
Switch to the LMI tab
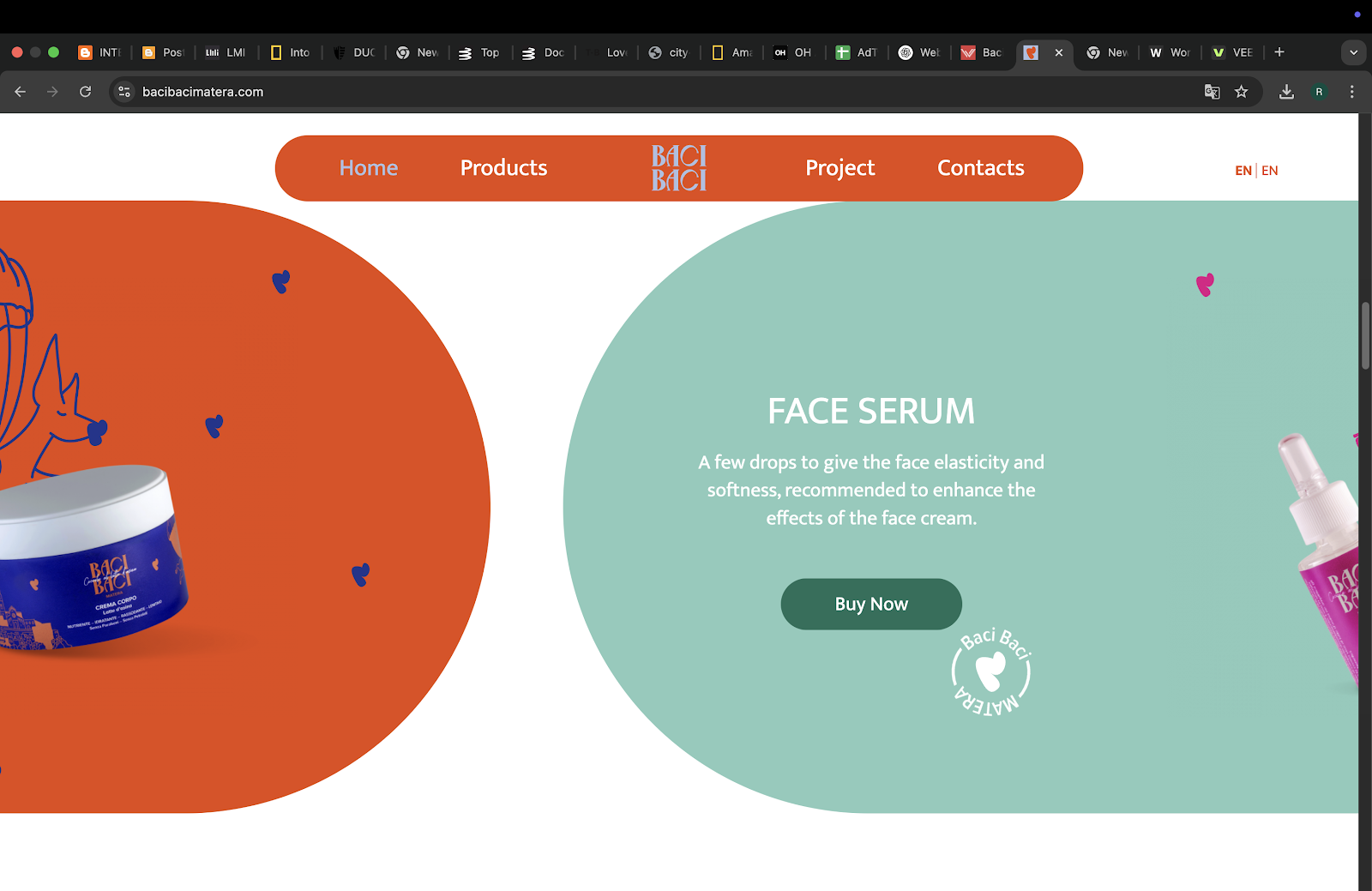(x=226, y=52)
